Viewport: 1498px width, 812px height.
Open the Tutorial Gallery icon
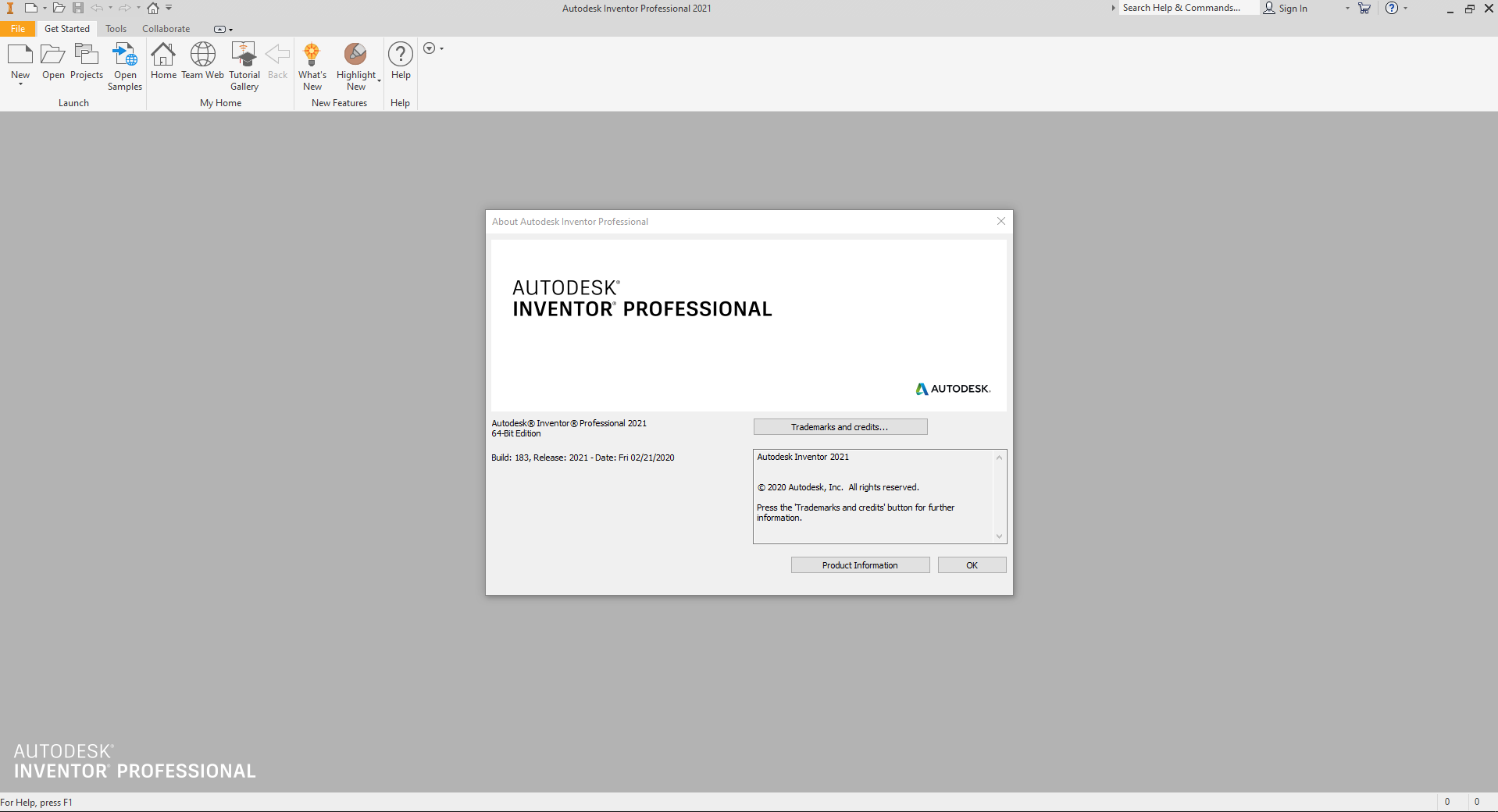coord(244,55)
